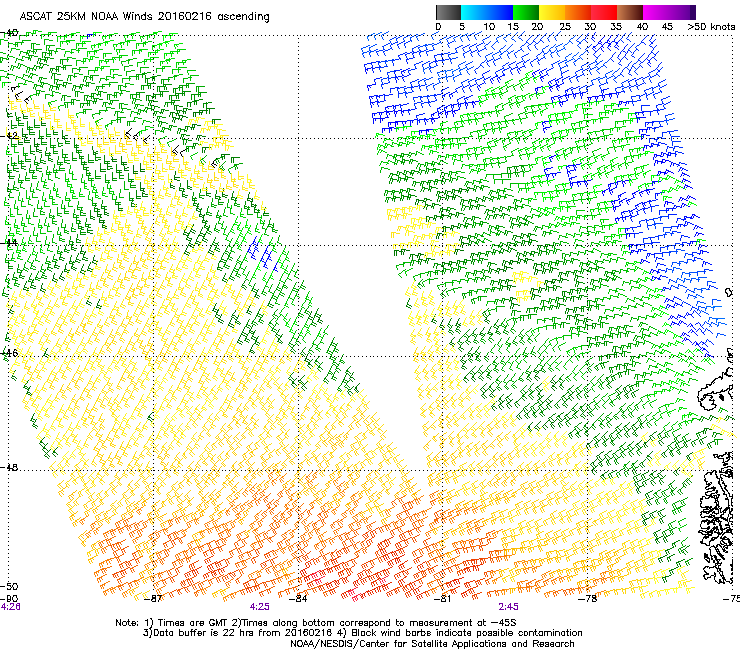This screenshot has height=650, width=740.
Task: Click the gray 0-5 knots color swatch
Action: [x=448, y=12]
